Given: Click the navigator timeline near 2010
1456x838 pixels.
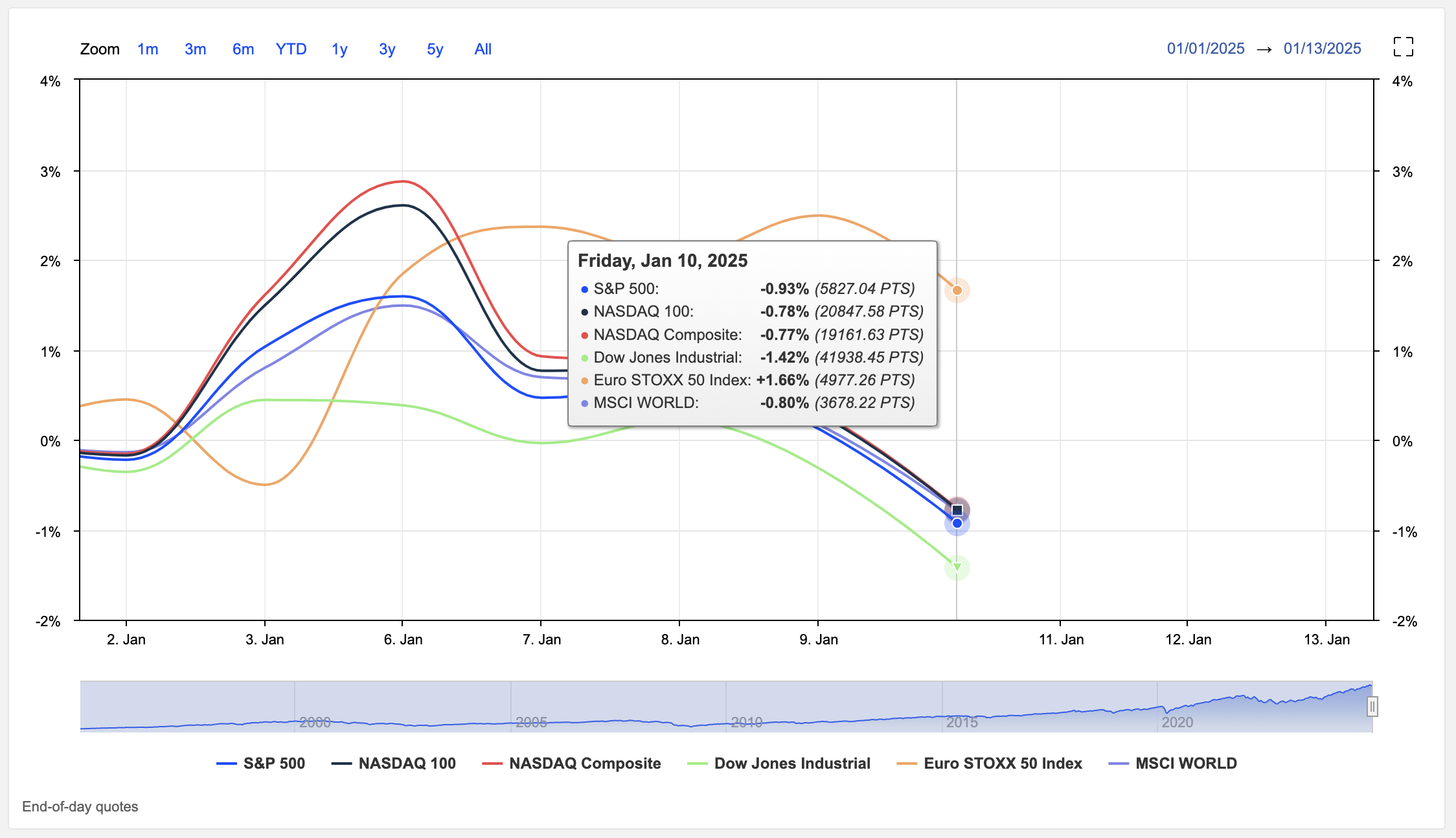Looking at the screenshot, I should (x=746, y=721).
